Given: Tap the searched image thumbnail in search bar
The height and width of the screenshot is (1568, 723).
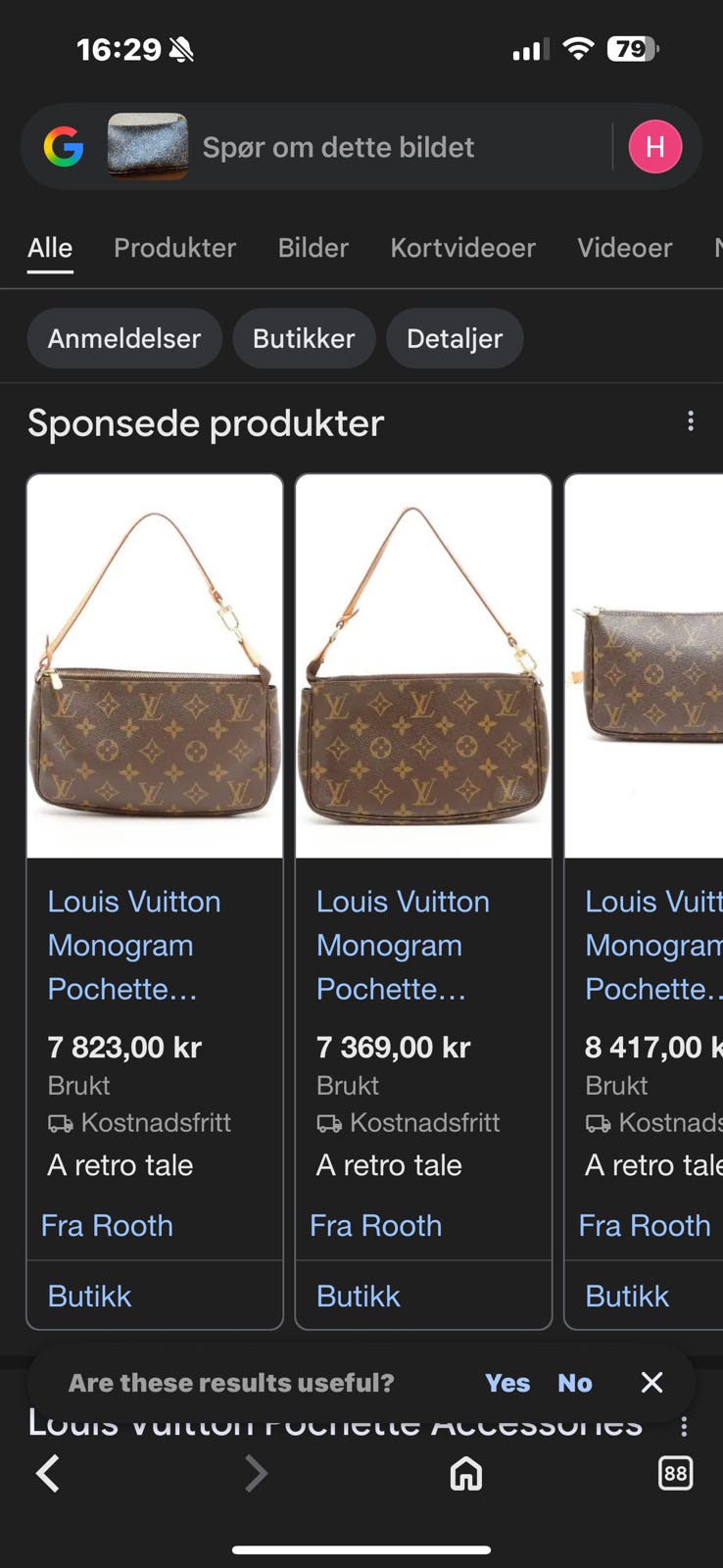Looking at the screenshot, I should pyautogui.click(x=147, y=146).
